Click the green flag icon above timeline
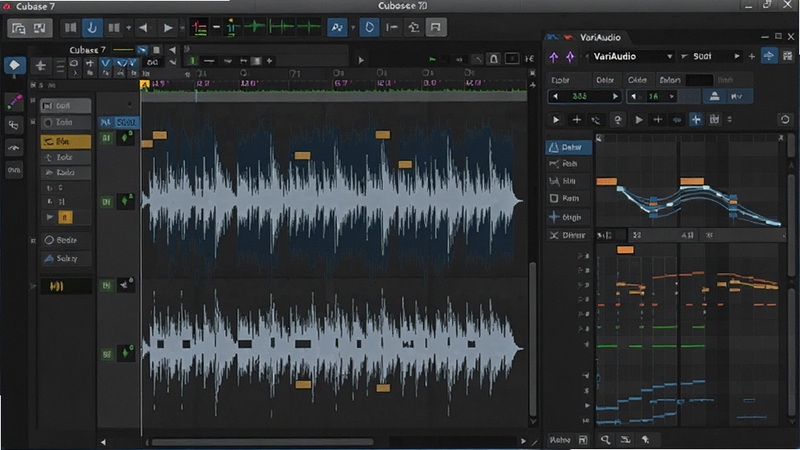 click(x=433, y=60)
